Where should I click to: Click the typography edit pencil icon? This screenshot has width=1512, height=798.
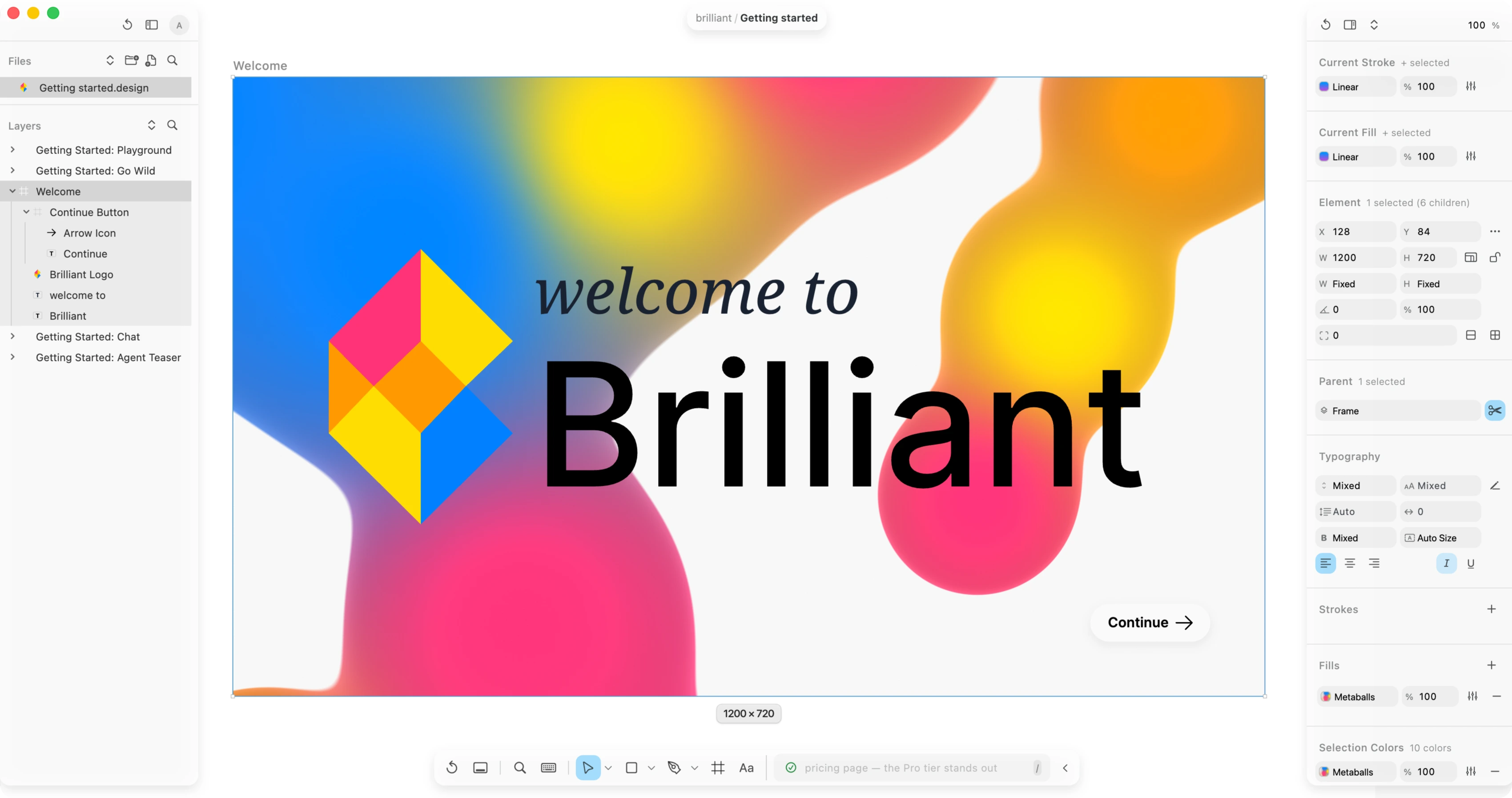click(1495, 485)
